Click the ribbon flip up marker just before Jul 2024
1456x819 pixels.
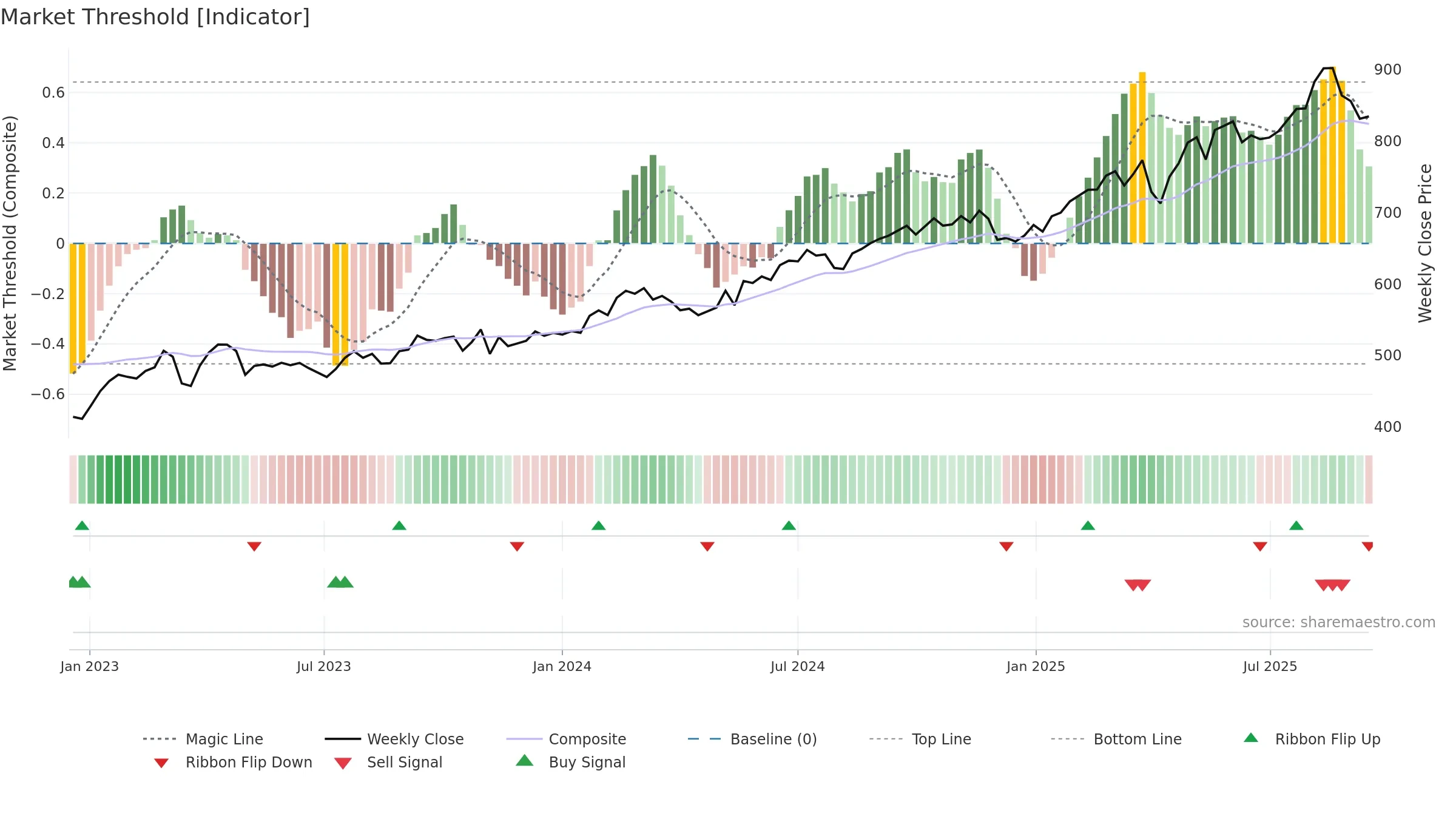[789, 525]
